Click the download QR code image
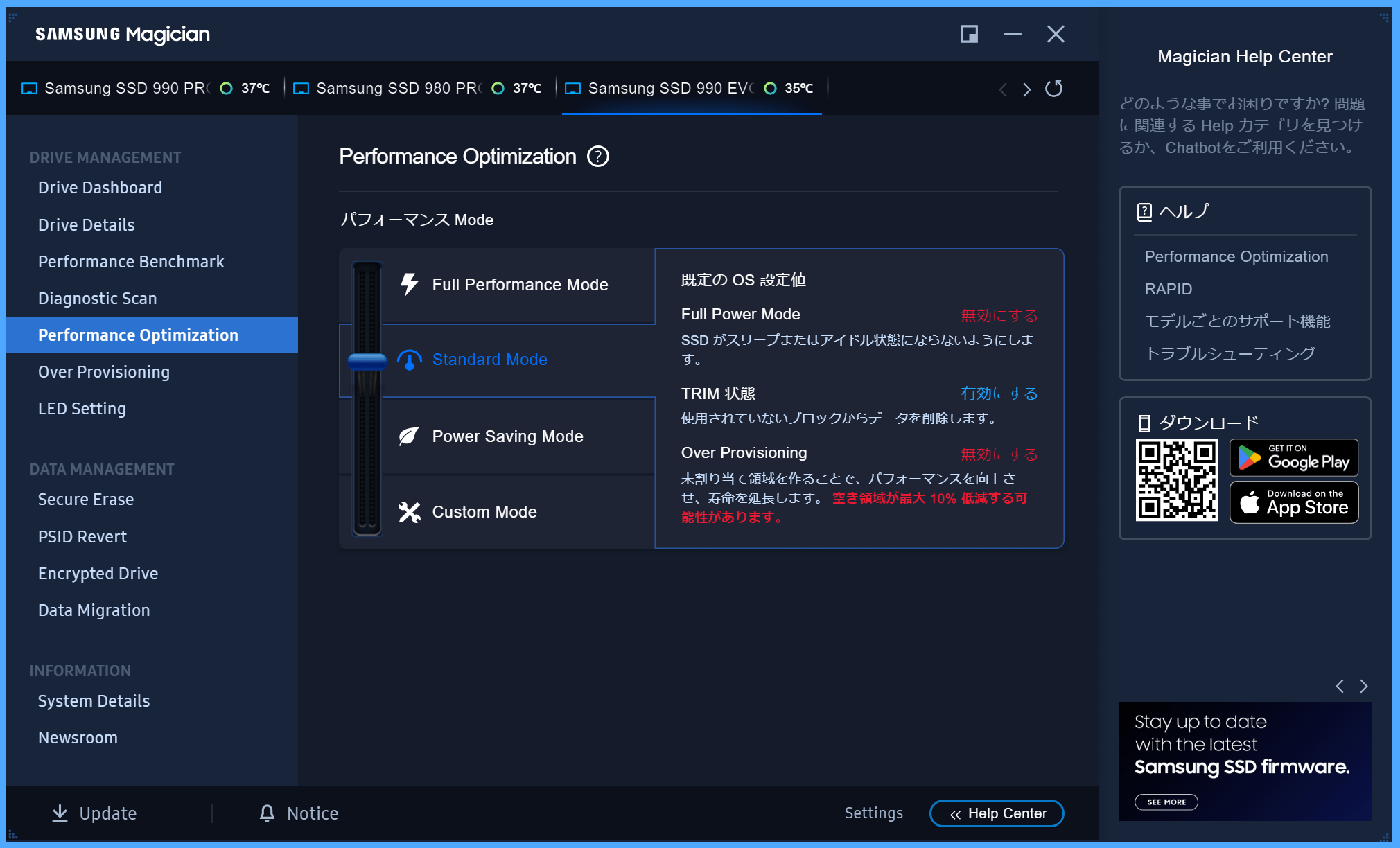This screenshot has width=1400, height=848. pyautogui.click(x=1177, y=480)
